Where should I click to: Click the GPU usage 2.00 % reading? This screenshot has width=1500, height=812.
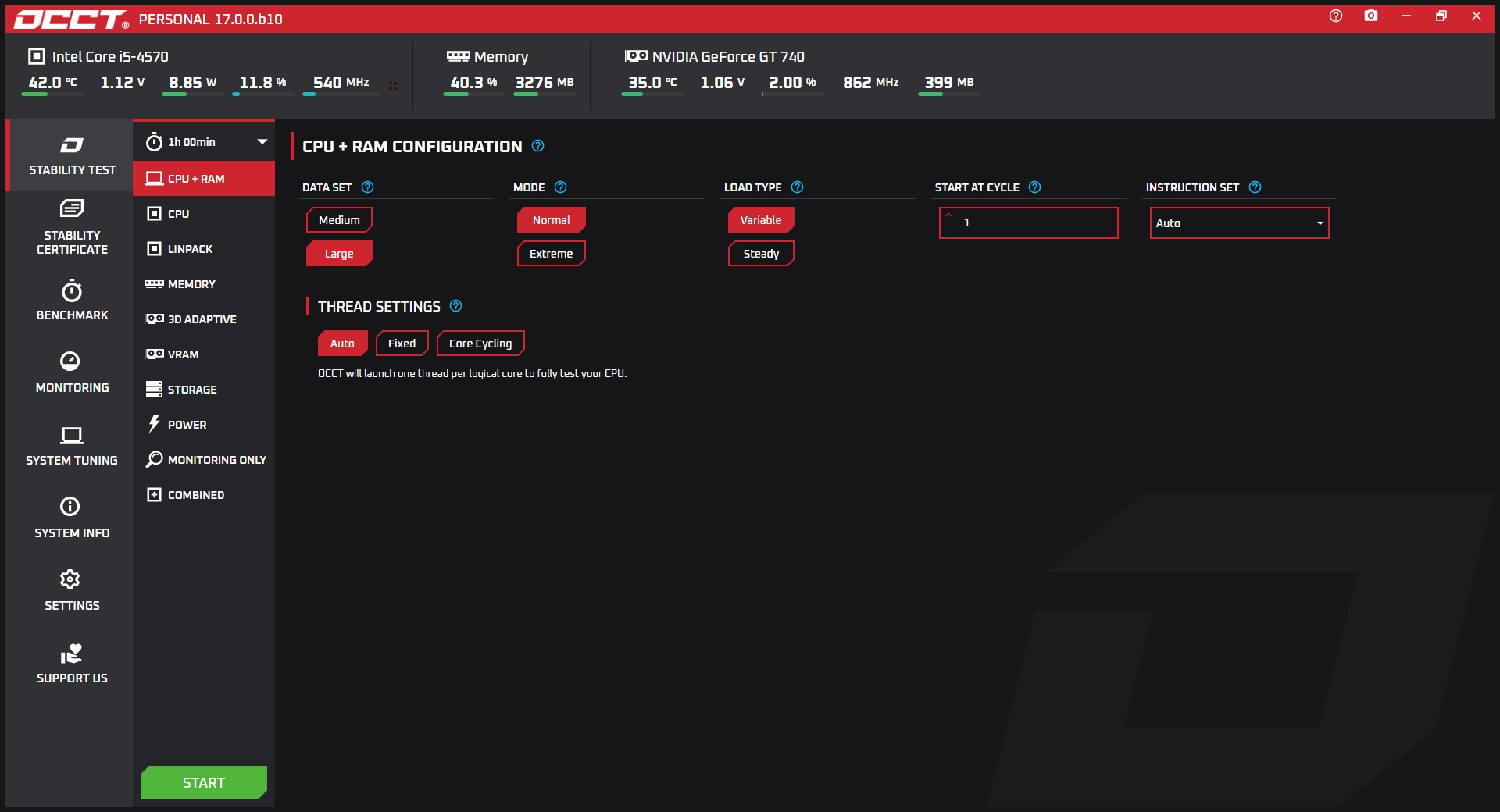(792, 82)
